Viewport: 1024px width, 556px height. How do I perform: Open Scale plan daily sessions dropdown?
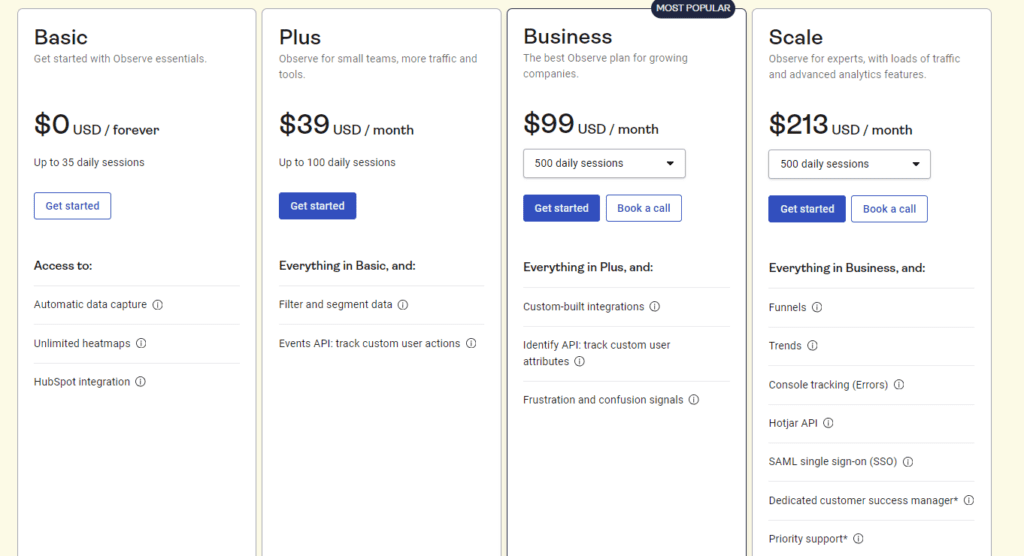tap(849, 164)
